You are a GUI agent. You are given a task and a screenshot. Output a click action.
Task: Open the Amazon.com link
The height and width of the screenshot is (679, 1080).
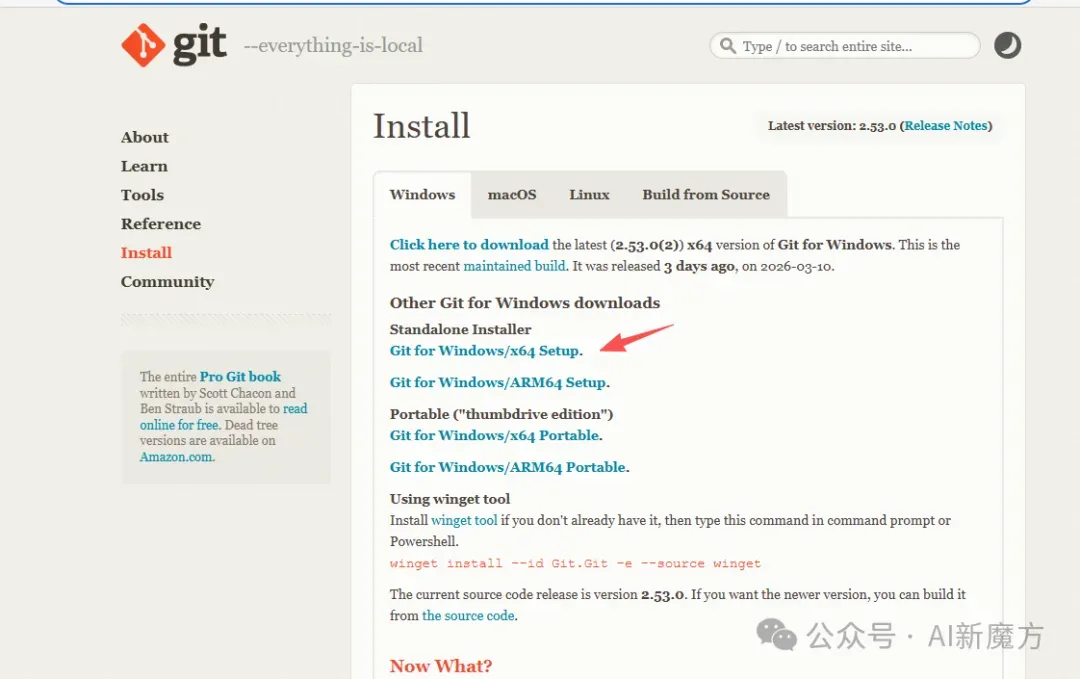pos(176,457)
